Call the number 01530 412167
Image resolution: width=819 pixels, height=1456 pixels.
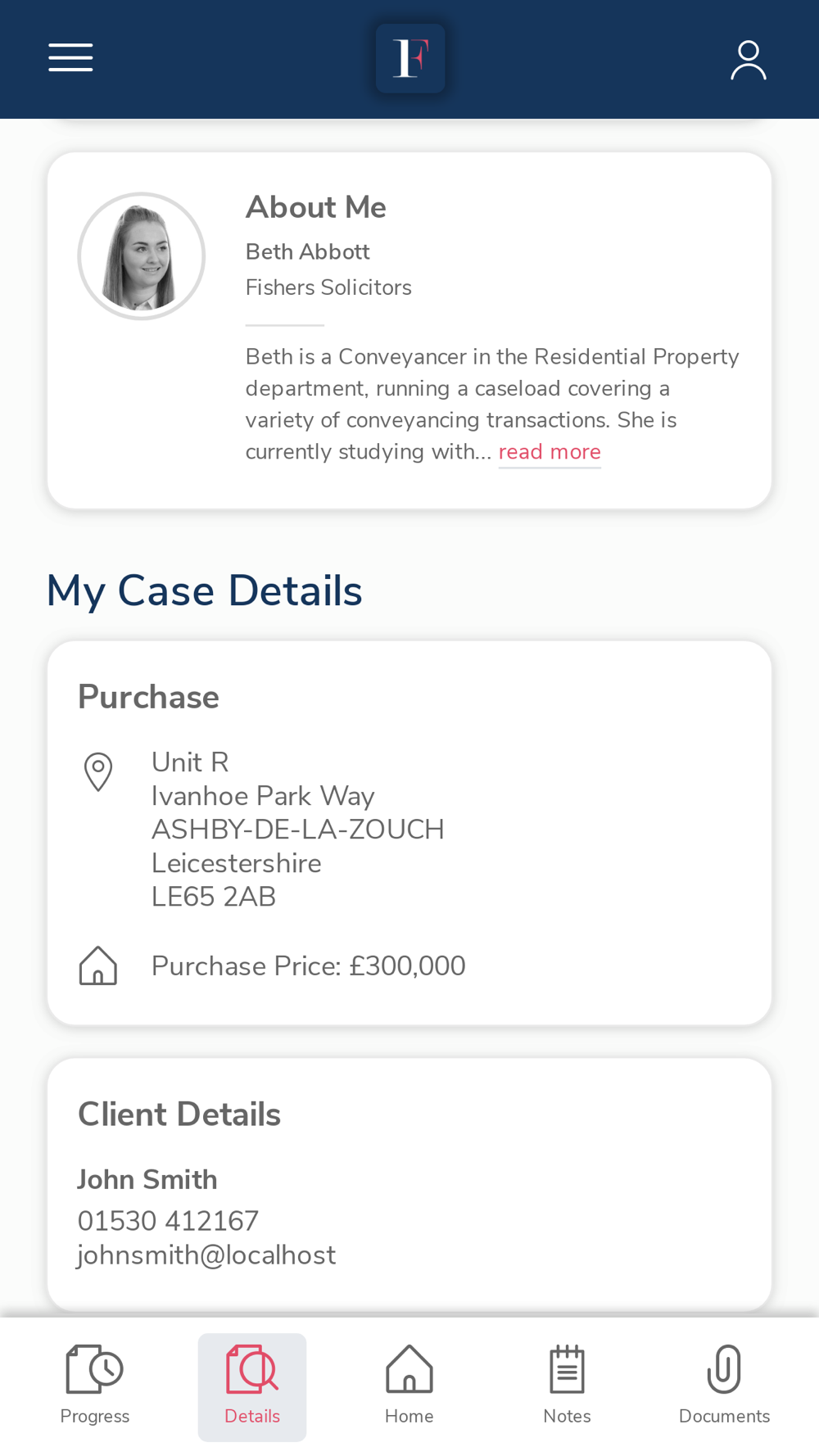[168, 1221]
